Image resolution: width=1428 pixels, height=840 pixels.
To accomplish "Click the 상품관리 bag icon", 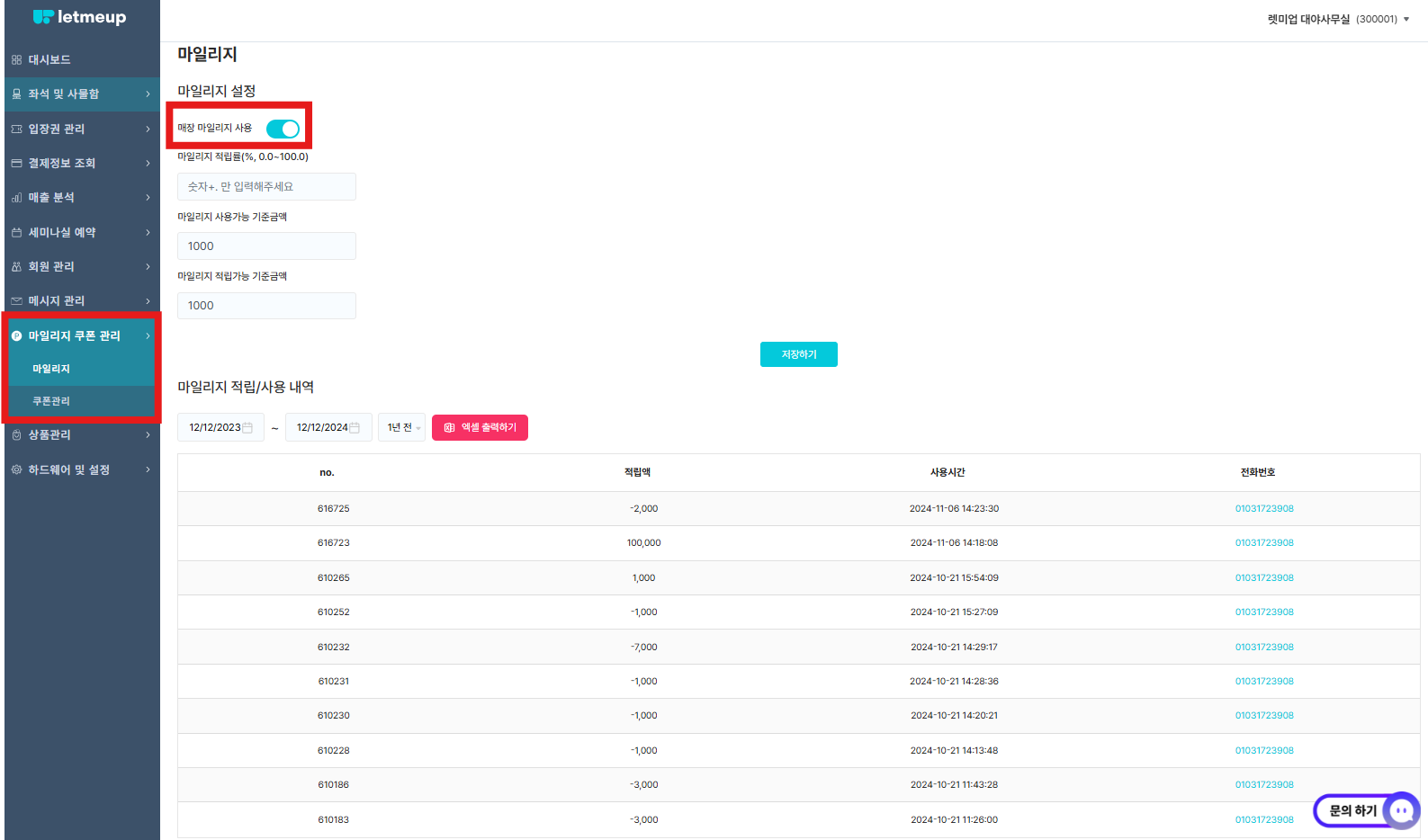I will coord(16,435).
